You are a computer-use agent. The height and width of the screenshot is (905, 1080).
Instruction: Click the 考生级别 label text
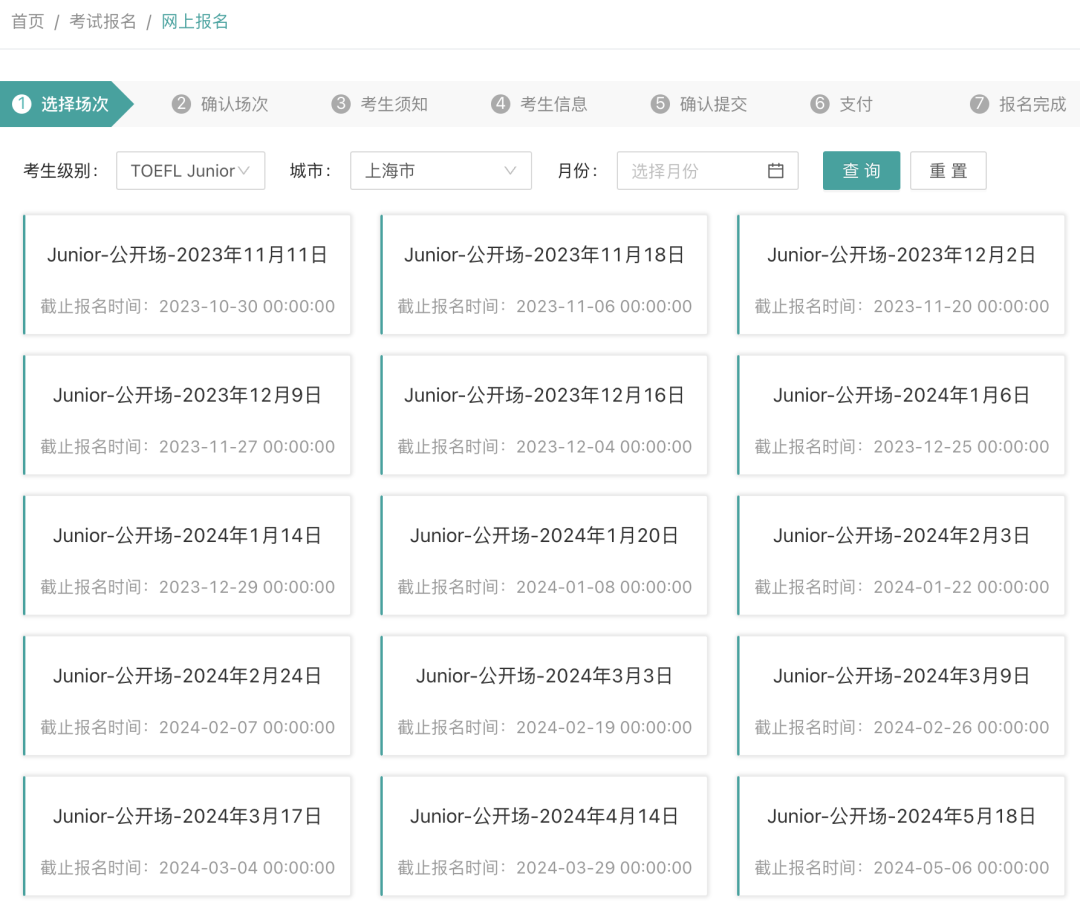tap(61, 171)
